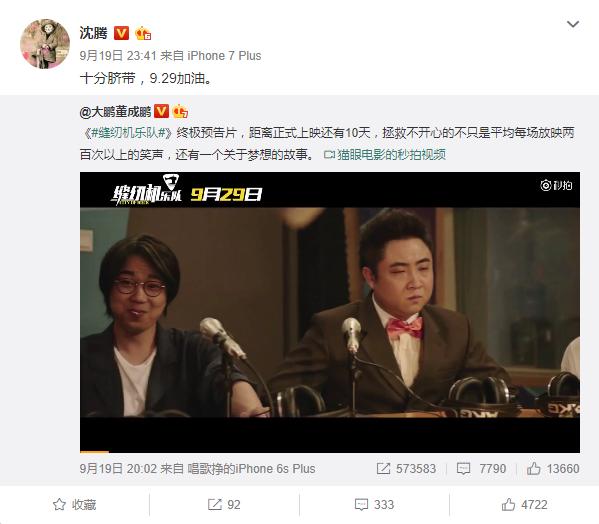Open the 猫眼电影的秒拍视频 link
This screenshot has width=599, height=524.
click(x=385, y=155)
